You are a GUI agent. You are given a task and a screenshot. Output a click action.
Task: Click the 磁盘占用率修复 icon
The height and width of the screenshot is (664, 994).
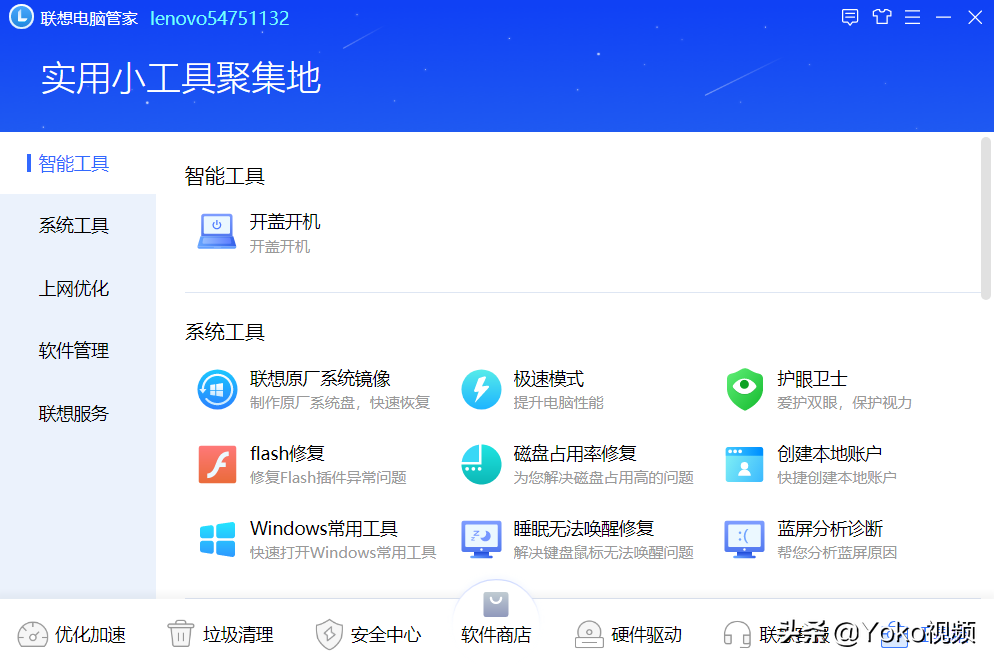point(481,464)
